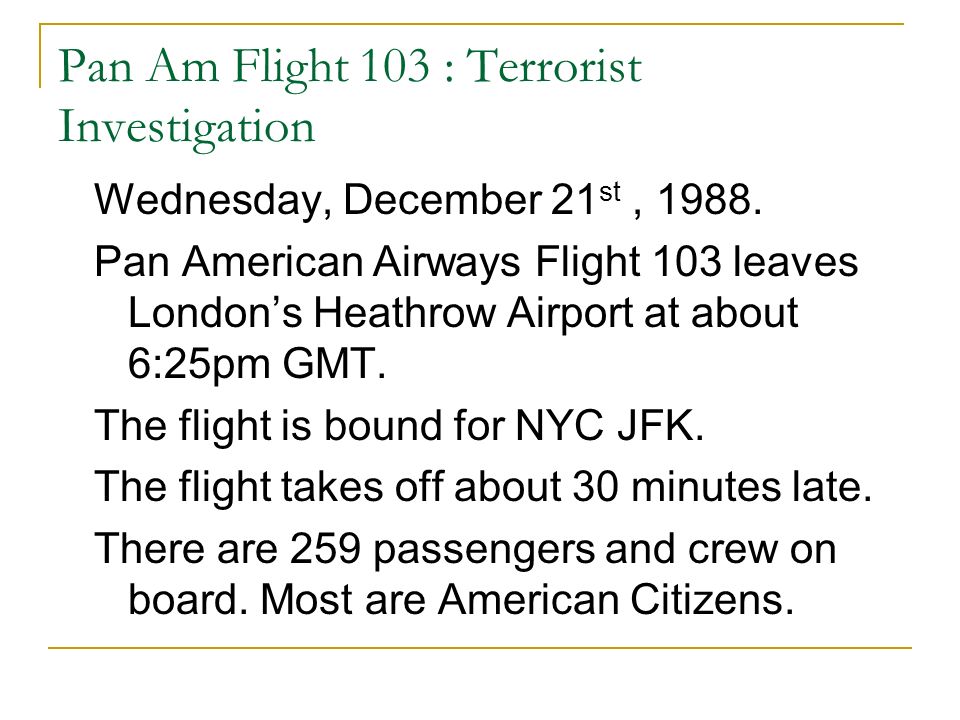Click the line about '30 minutes late'

tap(483, 487)
